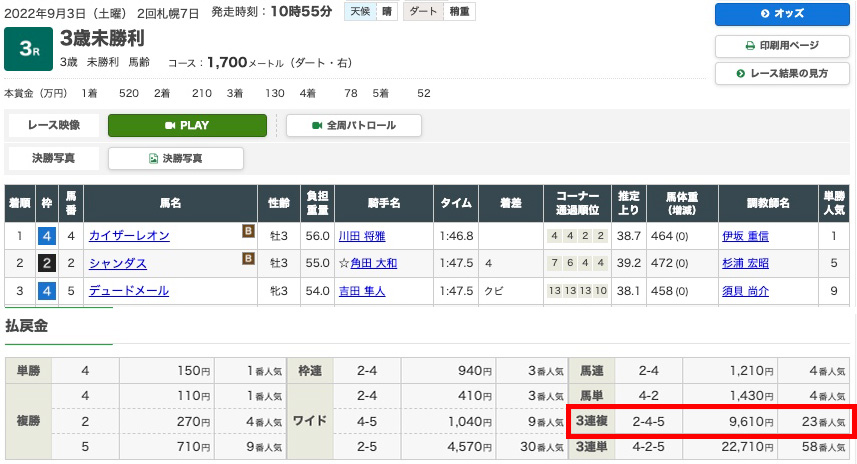Open jockey link 川田 将雅
Screen dimensions: 857x464
point(362,236)
